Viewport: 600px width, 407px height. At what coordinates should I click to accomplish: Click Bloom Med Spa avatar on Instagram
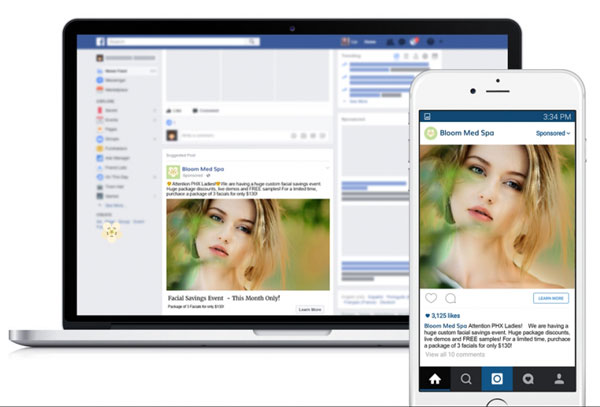pos(431,132)
